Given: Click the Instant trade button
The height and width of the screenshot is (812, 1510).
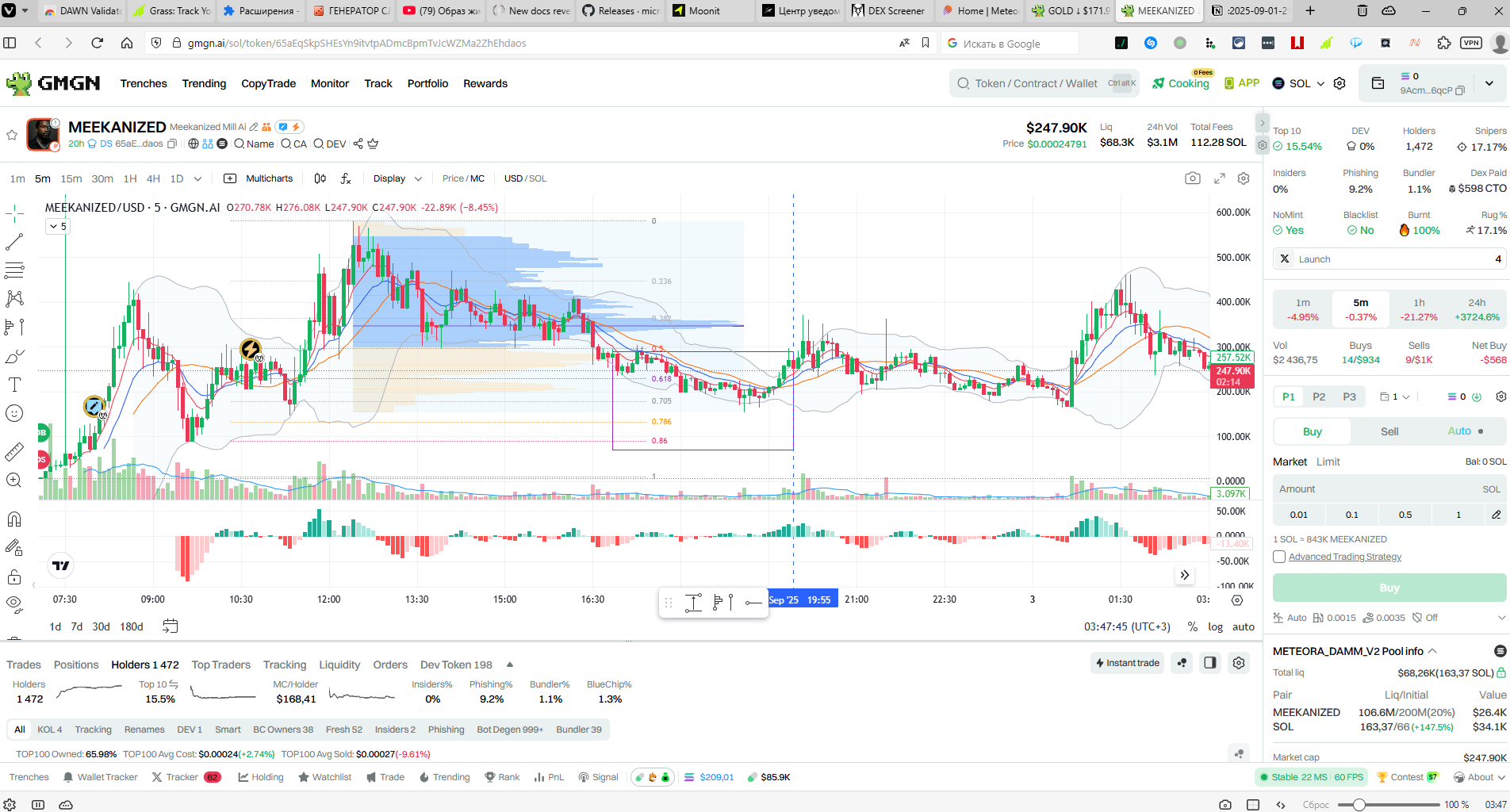Looking at the screenshot, I should coord(1127,663).
